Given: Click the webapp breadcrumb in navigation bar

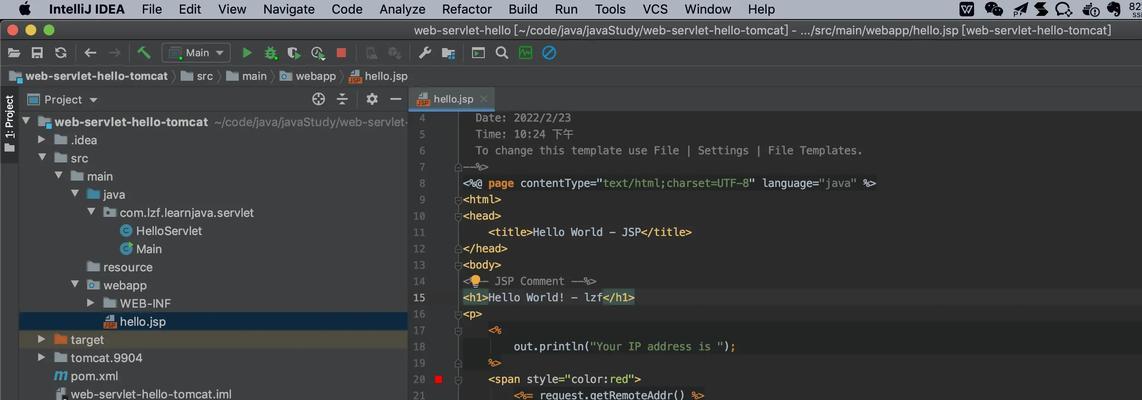Looking at the screenshot, I should pos(307,76).
